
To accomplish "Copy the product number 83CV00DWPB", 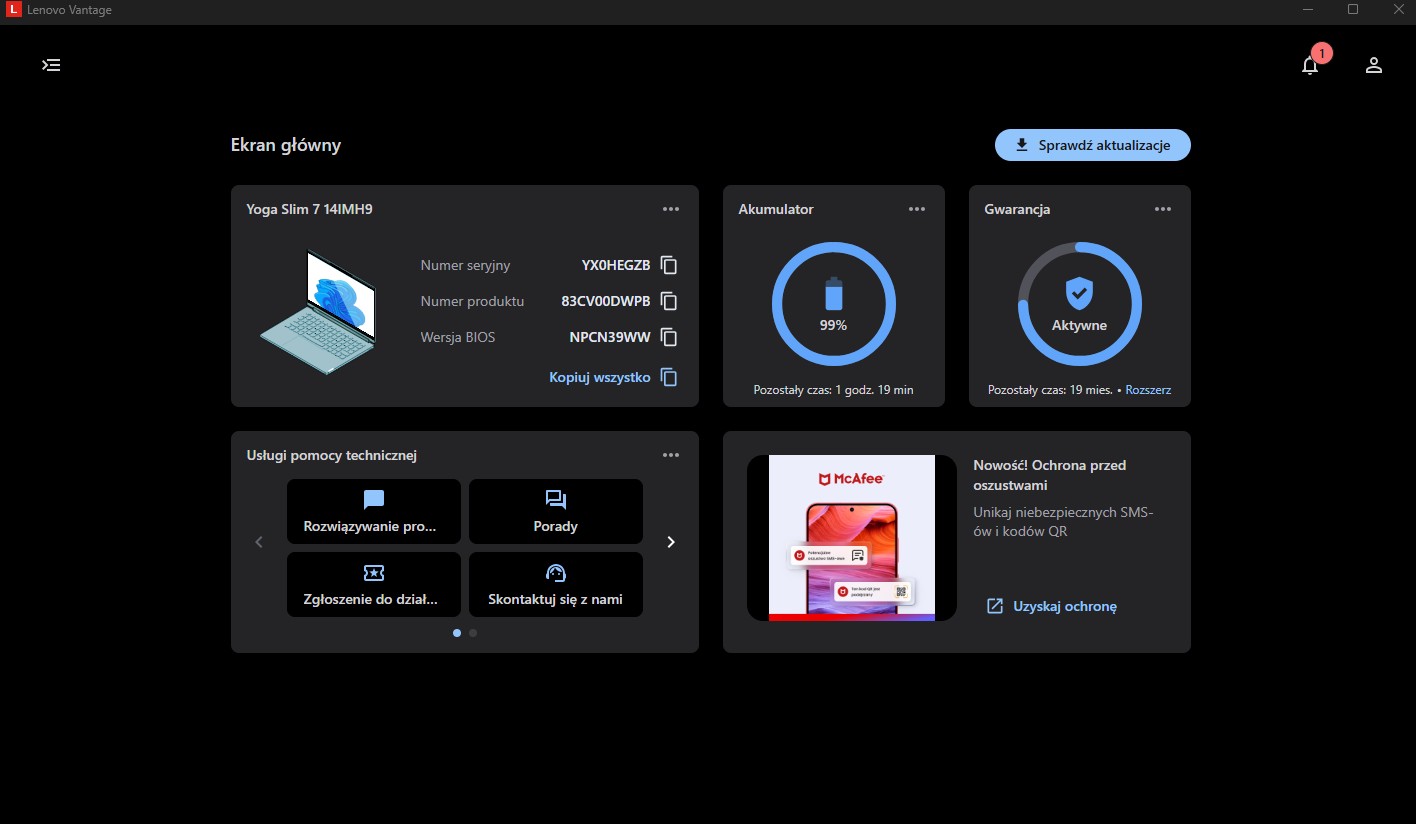I will coord(669,301).
